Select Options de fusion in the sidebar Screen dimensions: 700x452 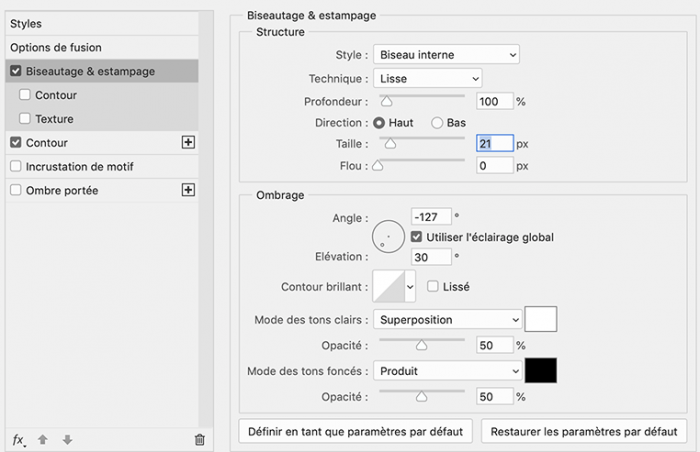click(56, 47)
